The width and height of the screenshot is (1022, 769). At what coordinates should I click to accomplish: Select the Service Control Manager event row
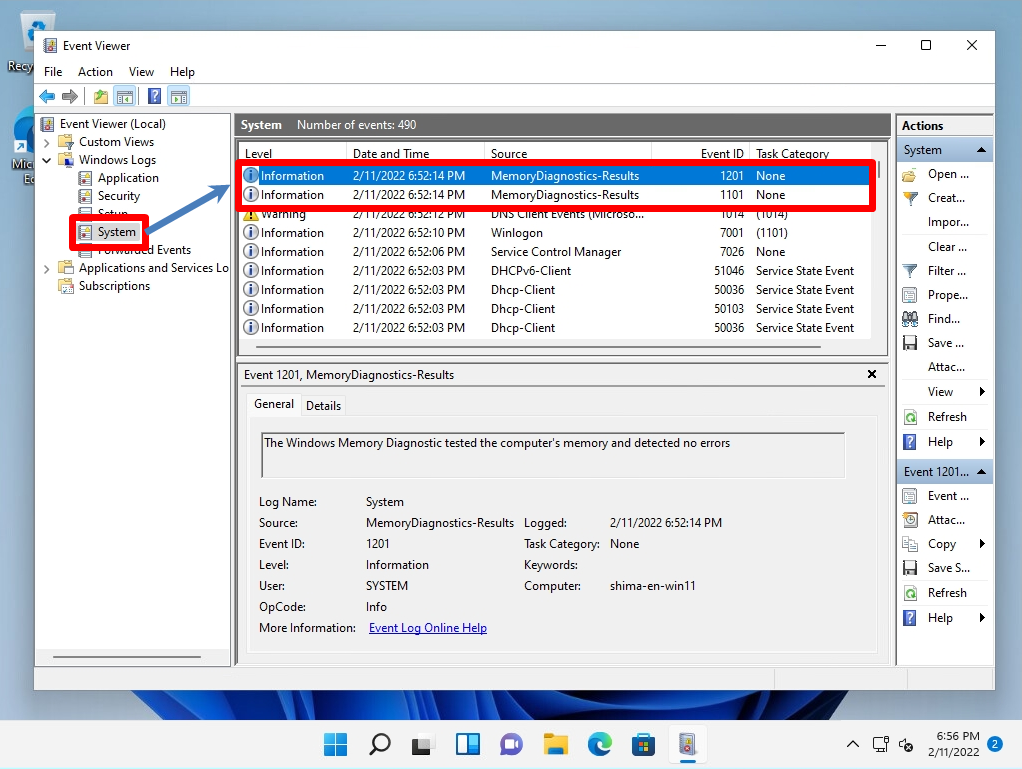click(x=555, y=252)
